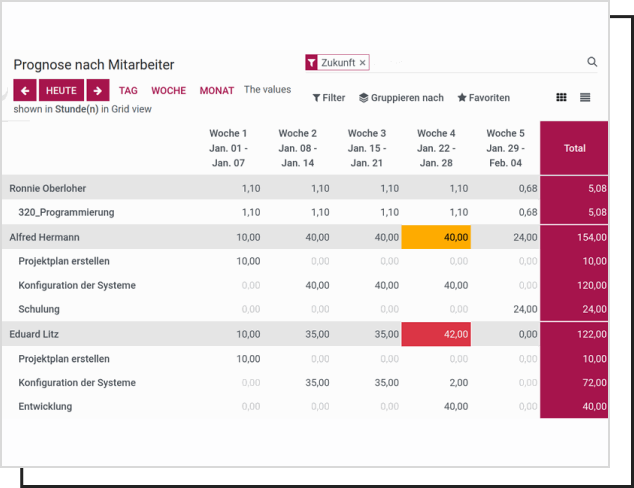Click the previous period arrow button

click(25, 90)
